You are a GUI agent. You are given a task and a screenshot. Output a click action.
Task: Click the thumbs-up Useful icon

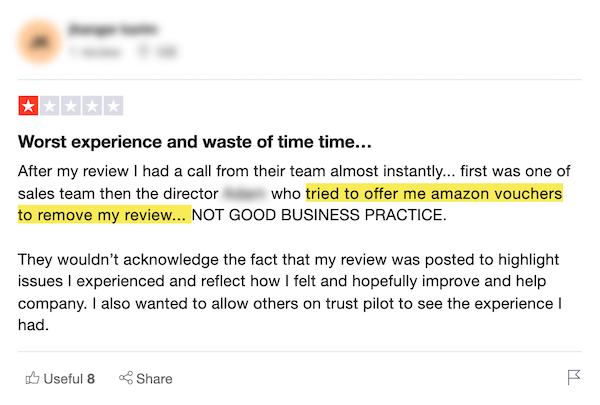point(32,378)
